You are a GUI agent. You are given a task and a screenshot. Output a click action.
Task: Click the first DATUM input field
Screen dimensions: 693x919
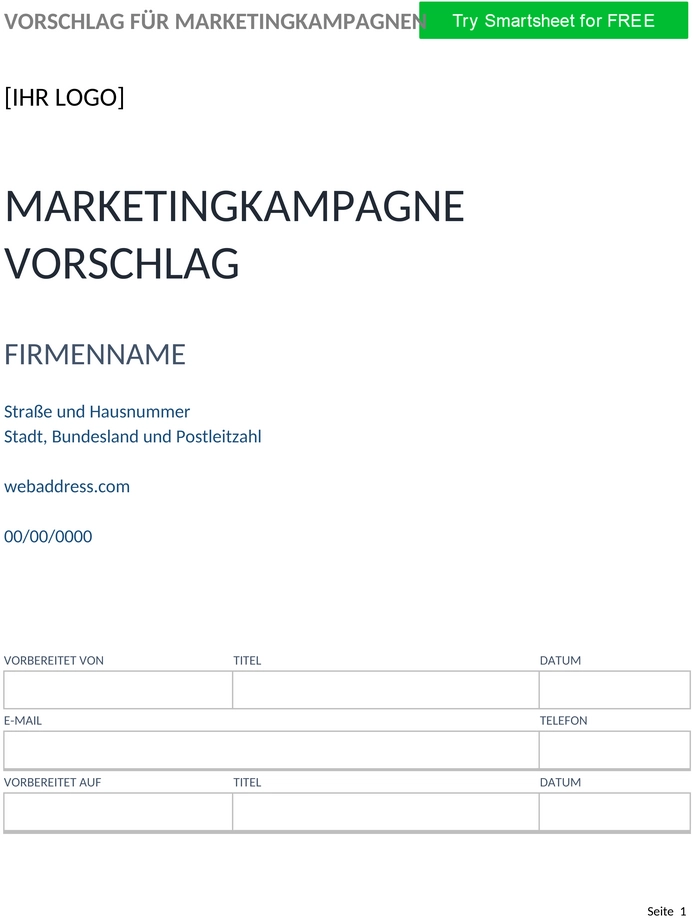tap(614, 690)
